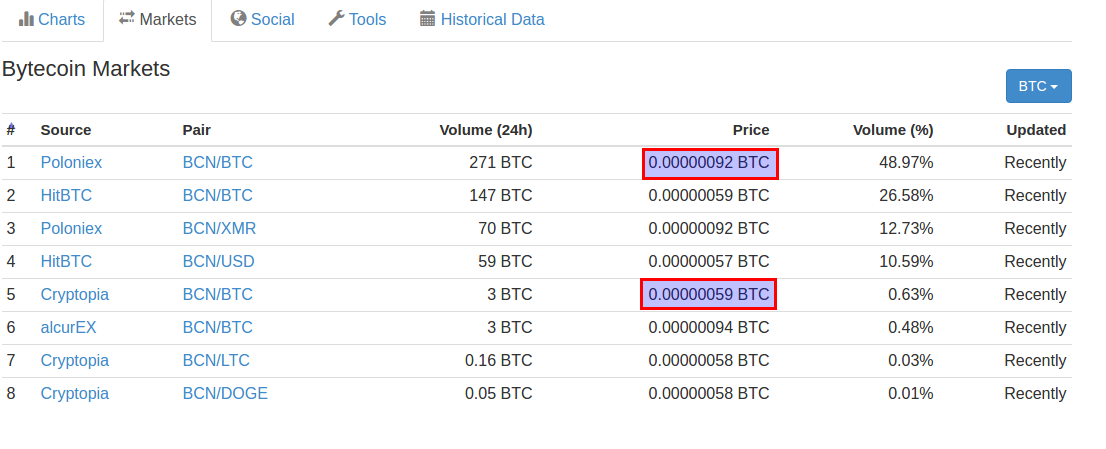Viewport: 1106px width, 449px height.
Task: Open the Poloniex link in row 1
Action: (x=71, y=162)
